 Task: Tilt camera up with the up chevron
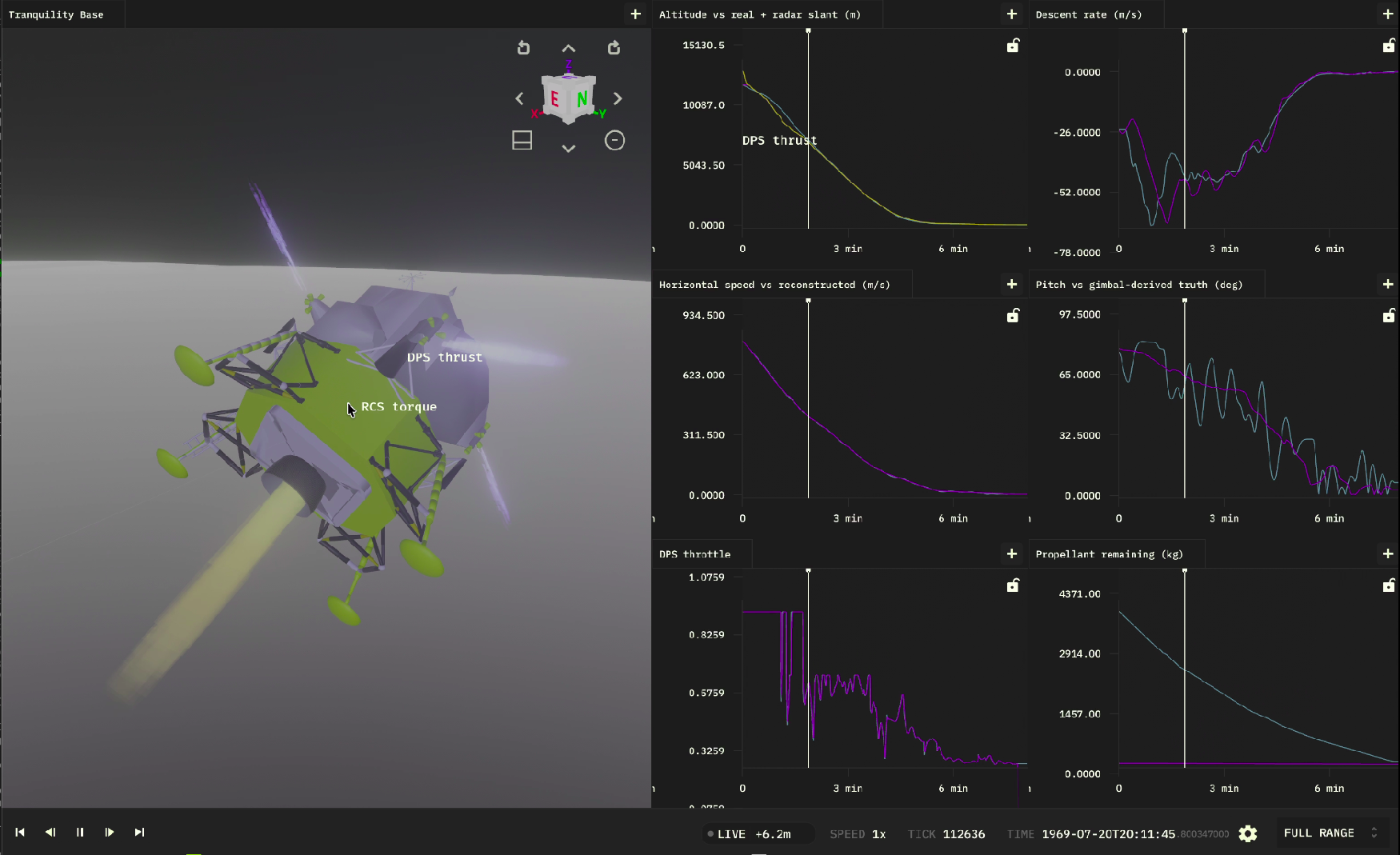pyautogui.click(x=569, y=49)
